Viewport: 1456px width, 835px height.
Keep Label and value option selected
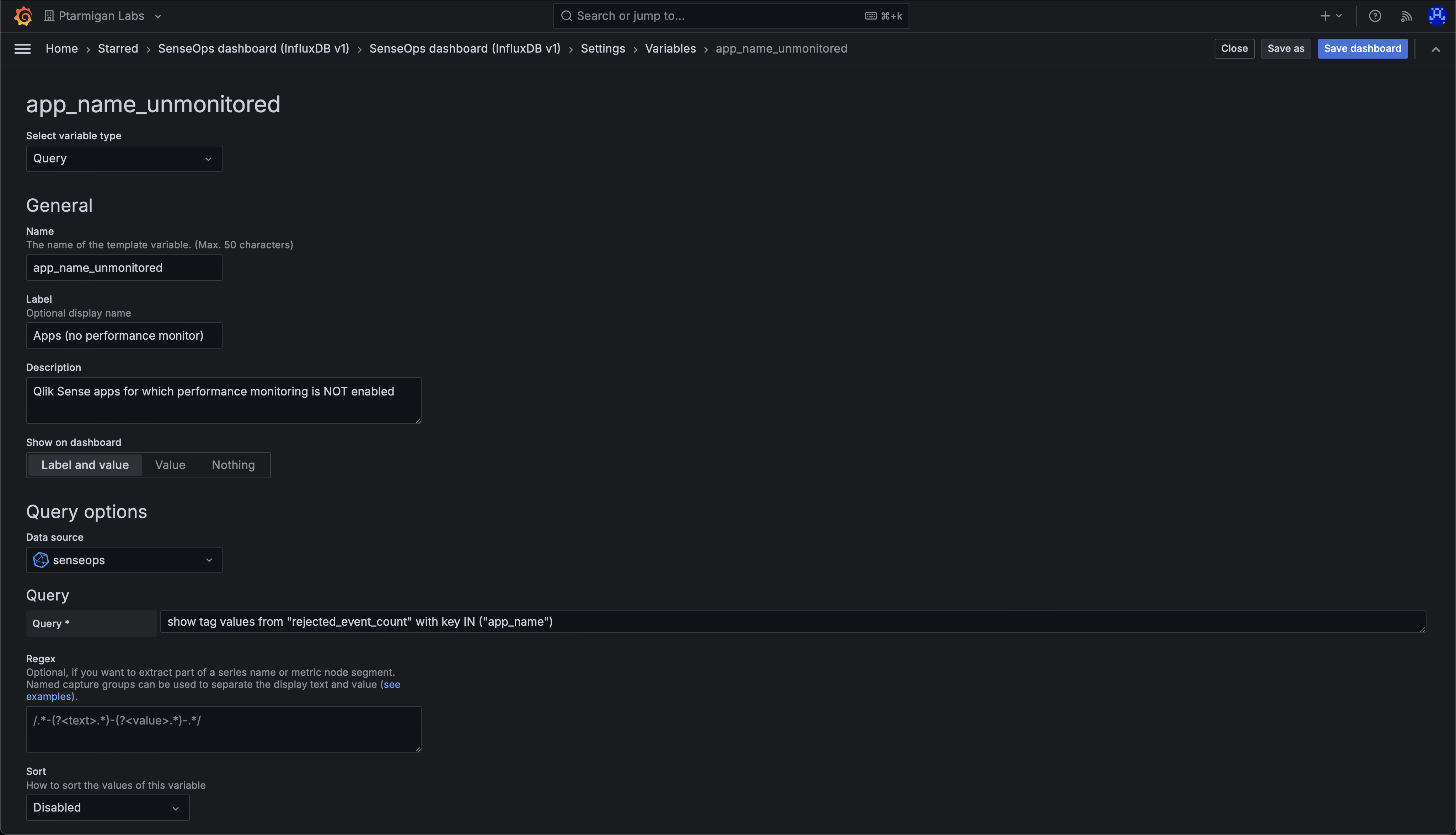[x=84, y=465]
